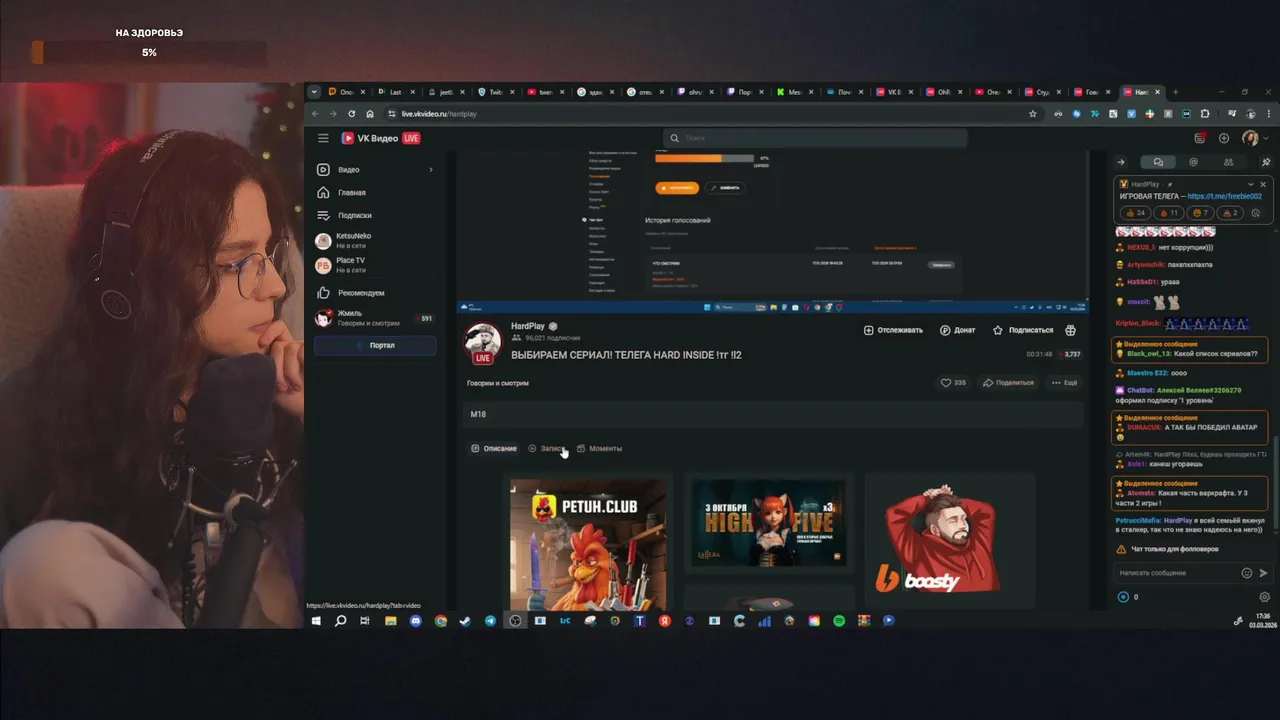Open the user profile avatar menu
The height and width of the screenshot is (720, 1280).
[1250, 138]
